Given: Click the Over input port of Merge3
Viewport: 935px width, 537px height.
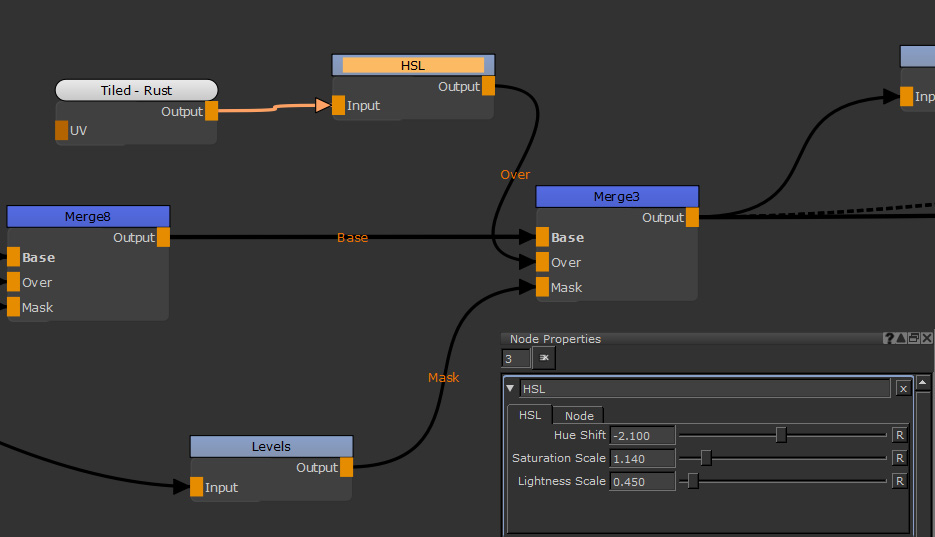Looking at the screenshot, I should (542, 262).
